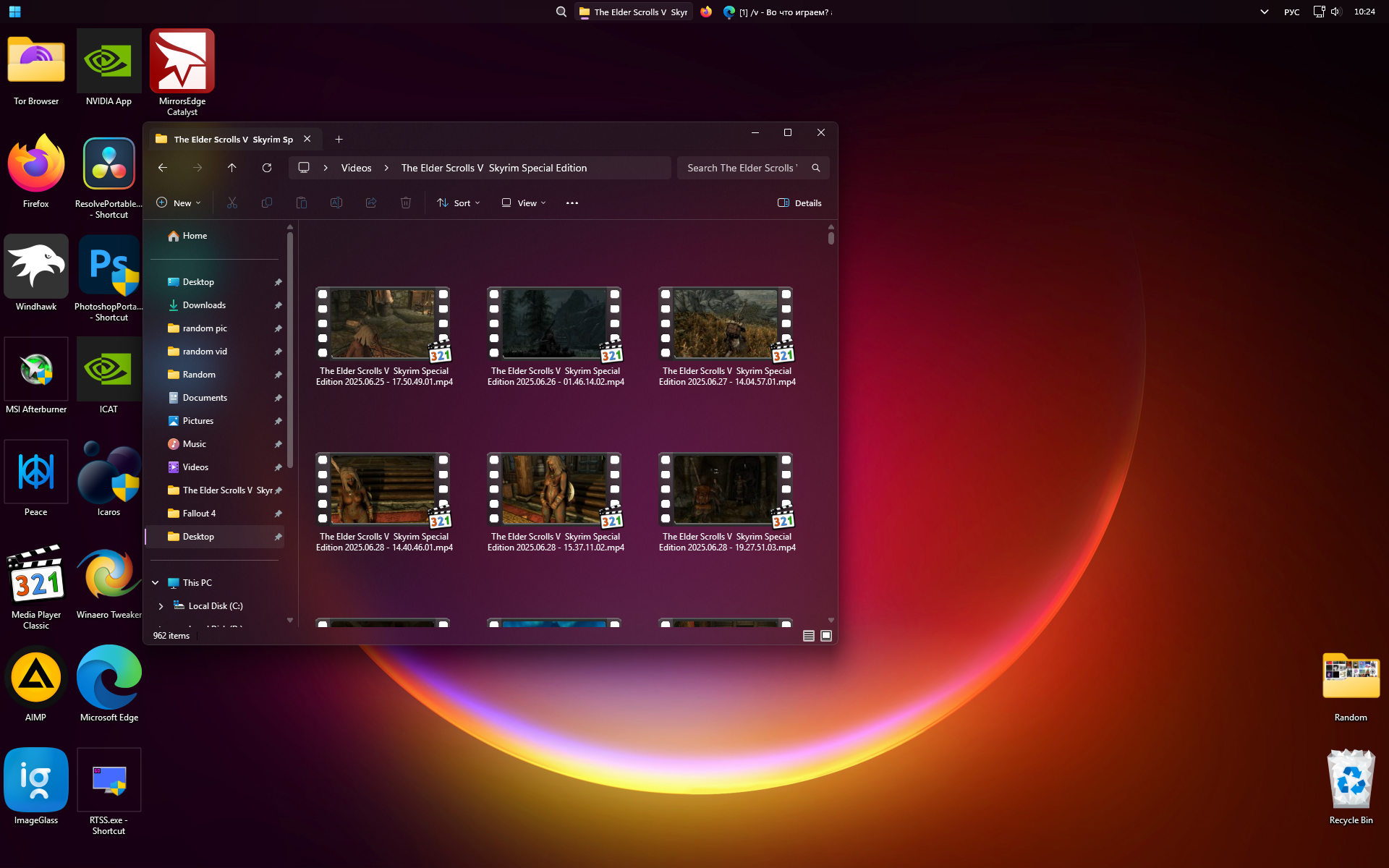Open Media Player Classic desktop icon
This screenshot has height=868, width=1389.
click(36, 576)
